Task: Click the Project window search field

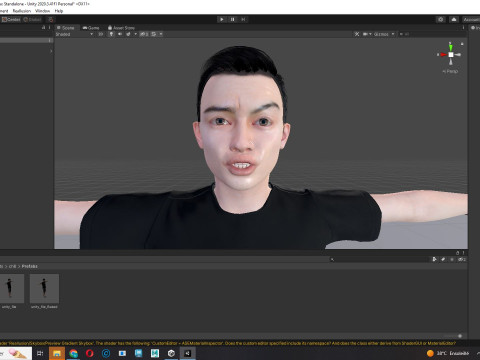Action: tap(379, 259)
